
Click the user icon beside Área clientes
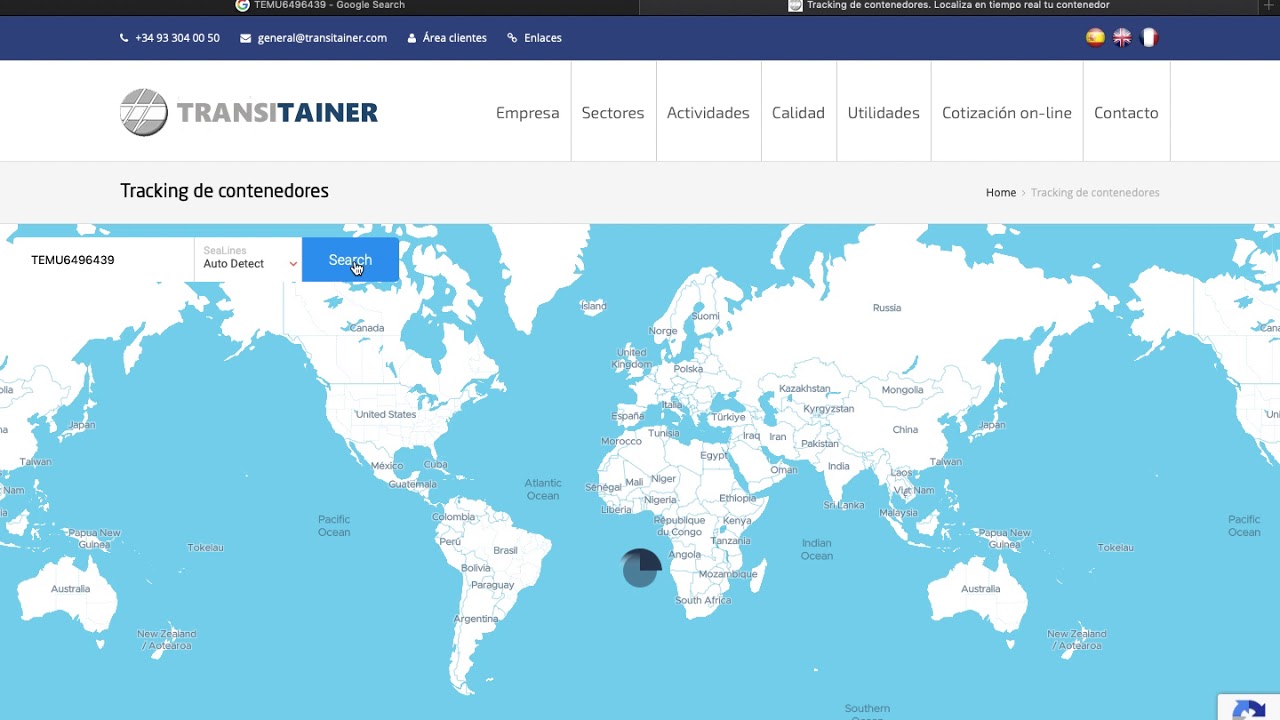coord(412,38)
